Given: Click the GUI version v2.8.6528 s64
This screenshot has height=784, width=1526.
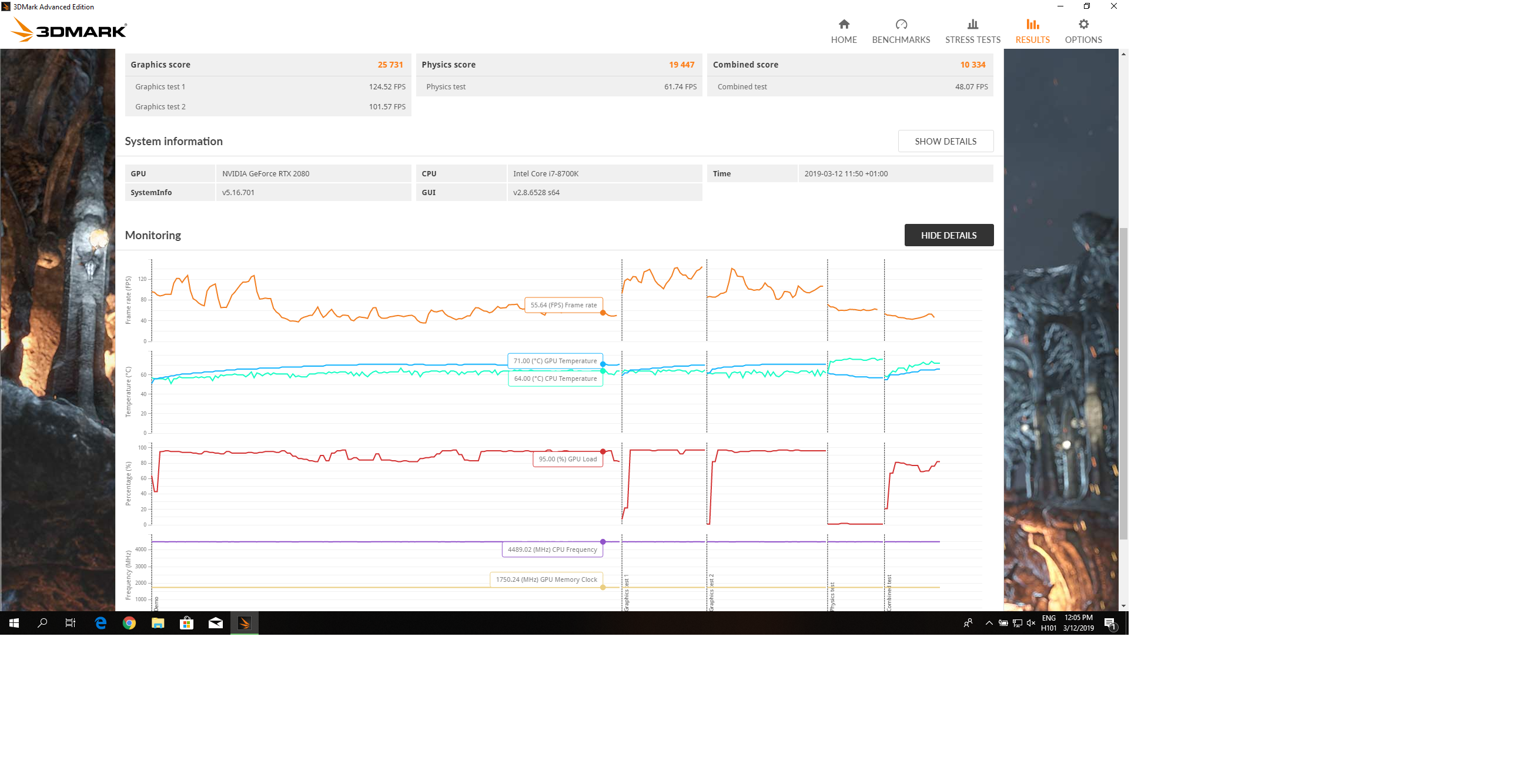Looking at the screenshot, I should tap(536, 192).
